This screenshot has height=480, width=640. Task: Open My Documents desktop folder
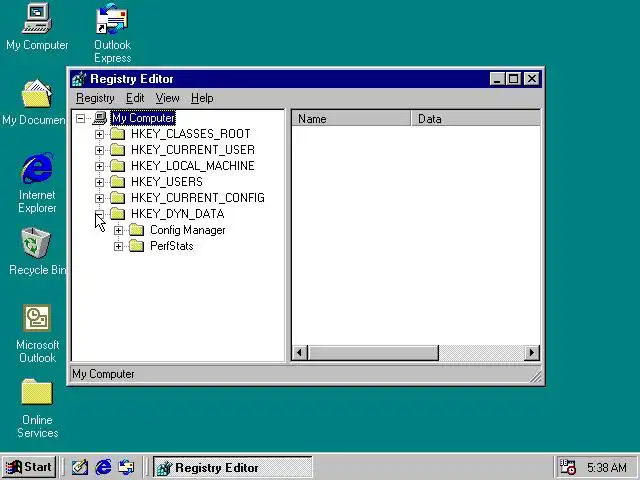click(x=36, y=93)
